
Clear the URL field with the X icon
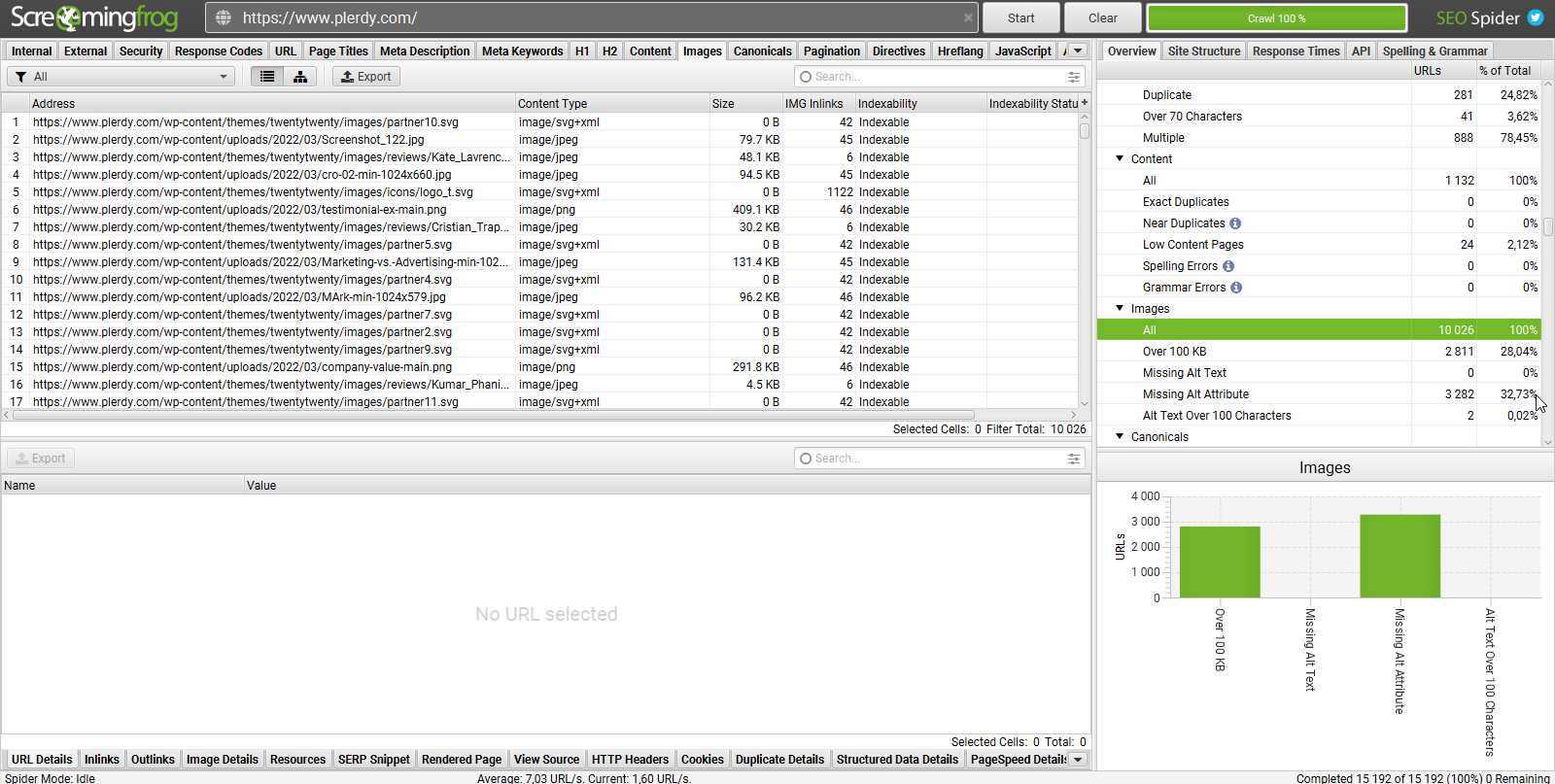(968, 17)
